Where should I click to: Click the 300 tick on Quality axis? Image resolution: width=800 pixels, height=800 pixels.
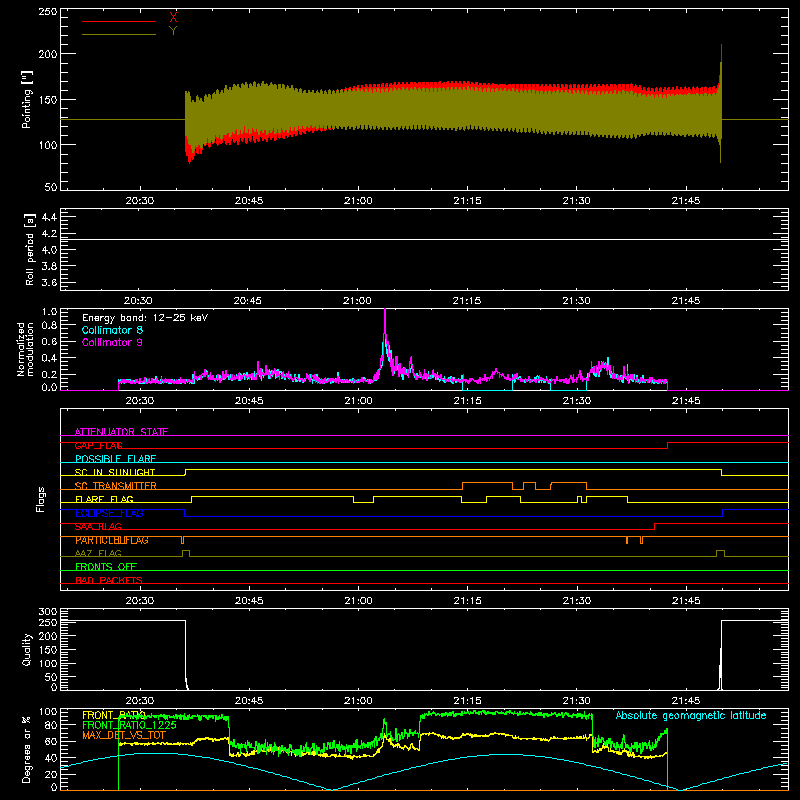click(48, 612)
